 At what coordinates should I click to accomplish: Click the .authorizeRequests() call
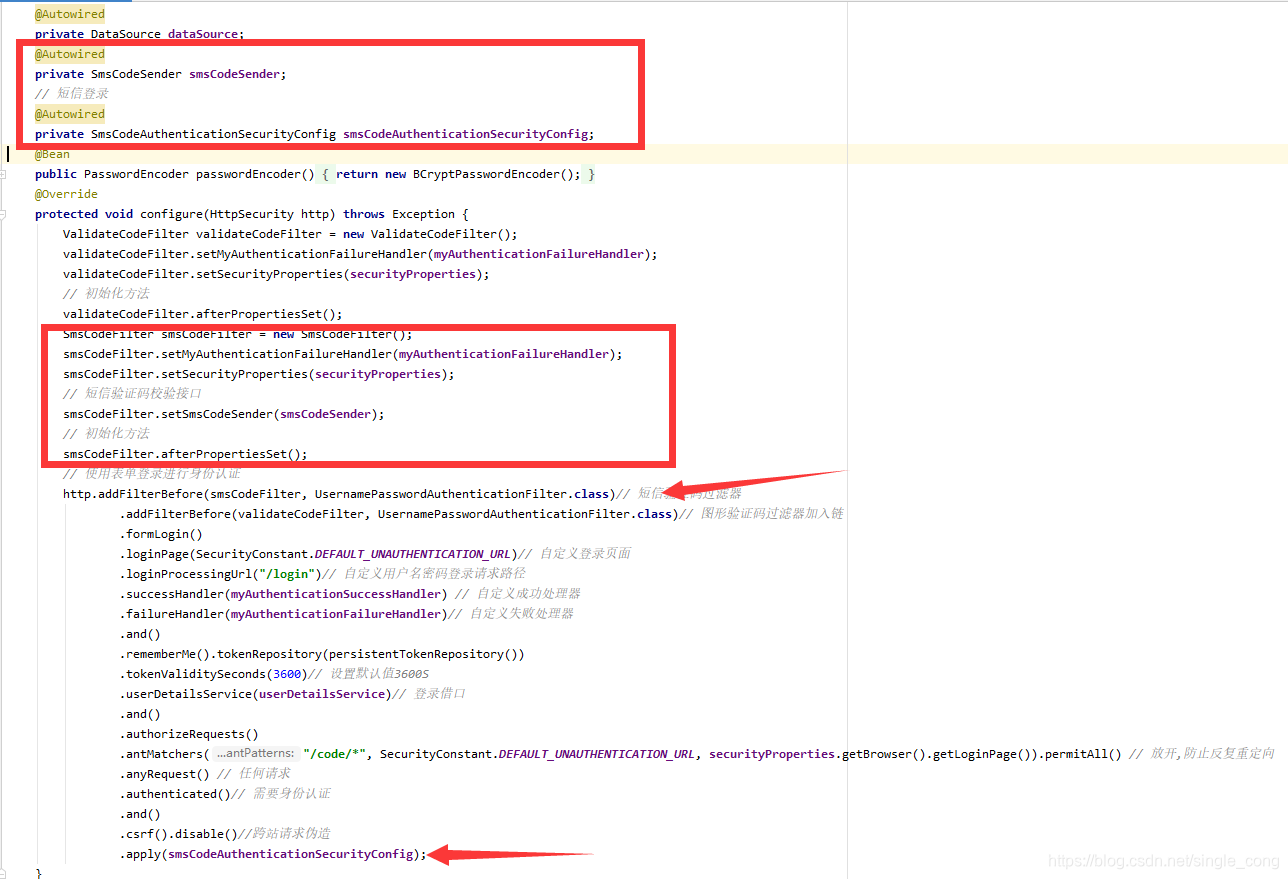pyautogui.click(x=188, y=734)
